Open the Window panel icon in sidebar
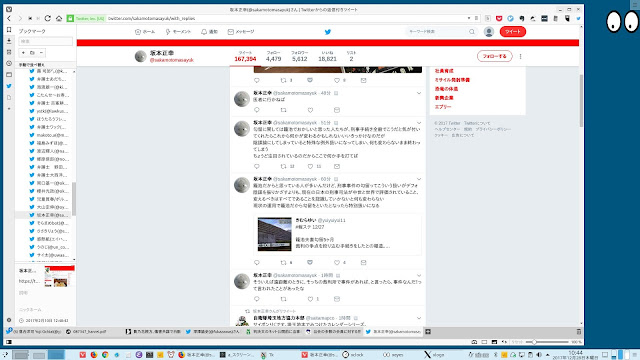The image size is (640, 360). [9, 75]
